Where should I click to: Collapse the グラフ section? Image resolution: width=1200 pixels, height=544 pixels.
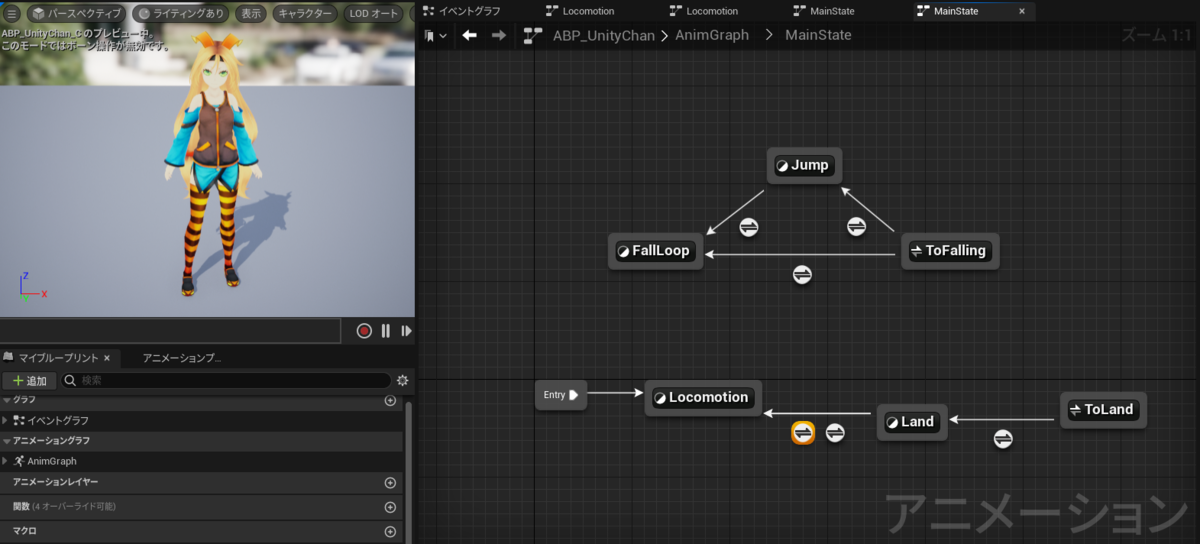(x=7, y=400)
